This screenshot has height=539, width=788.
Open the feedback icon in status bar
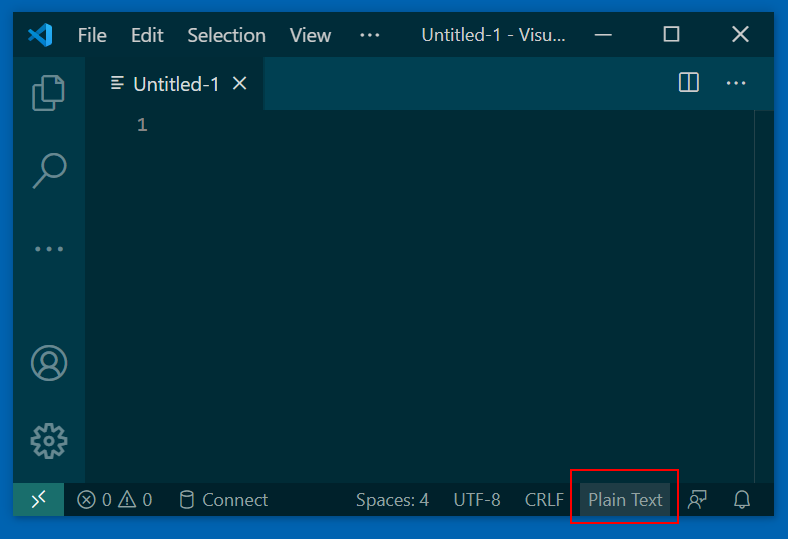(698, 500)
